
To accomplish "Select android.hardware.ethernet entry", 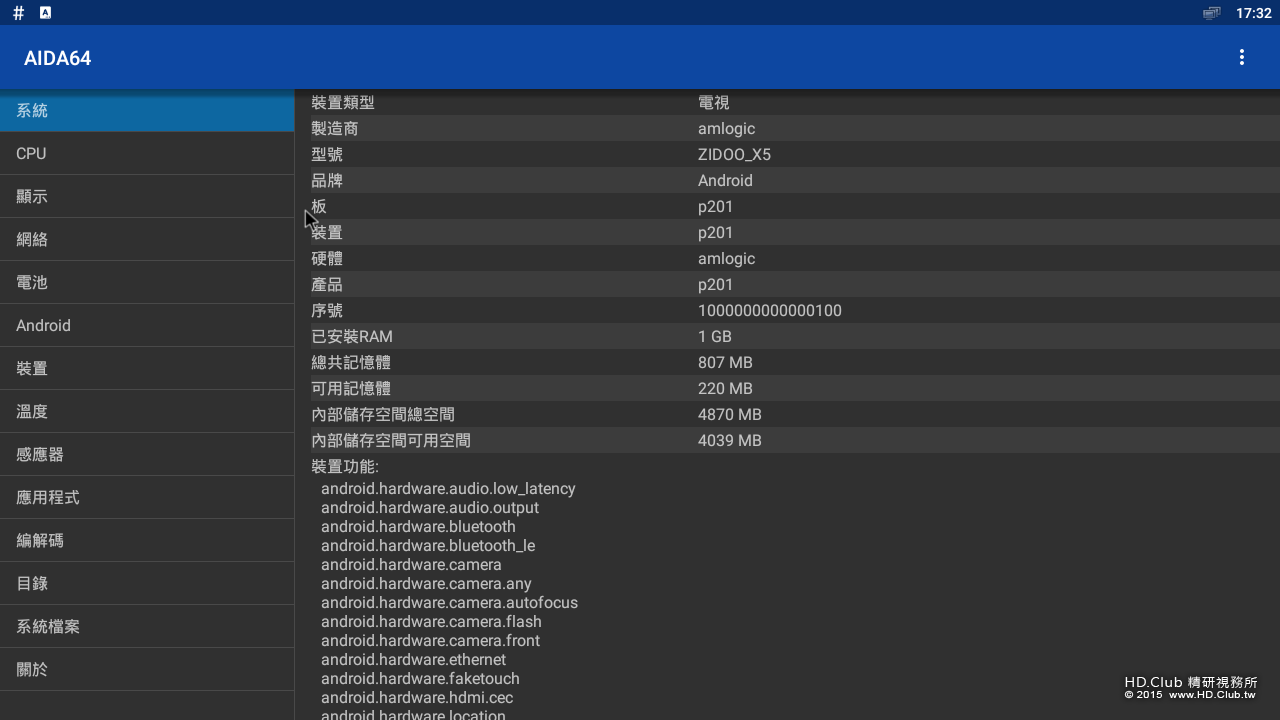I will coord(413,660).
